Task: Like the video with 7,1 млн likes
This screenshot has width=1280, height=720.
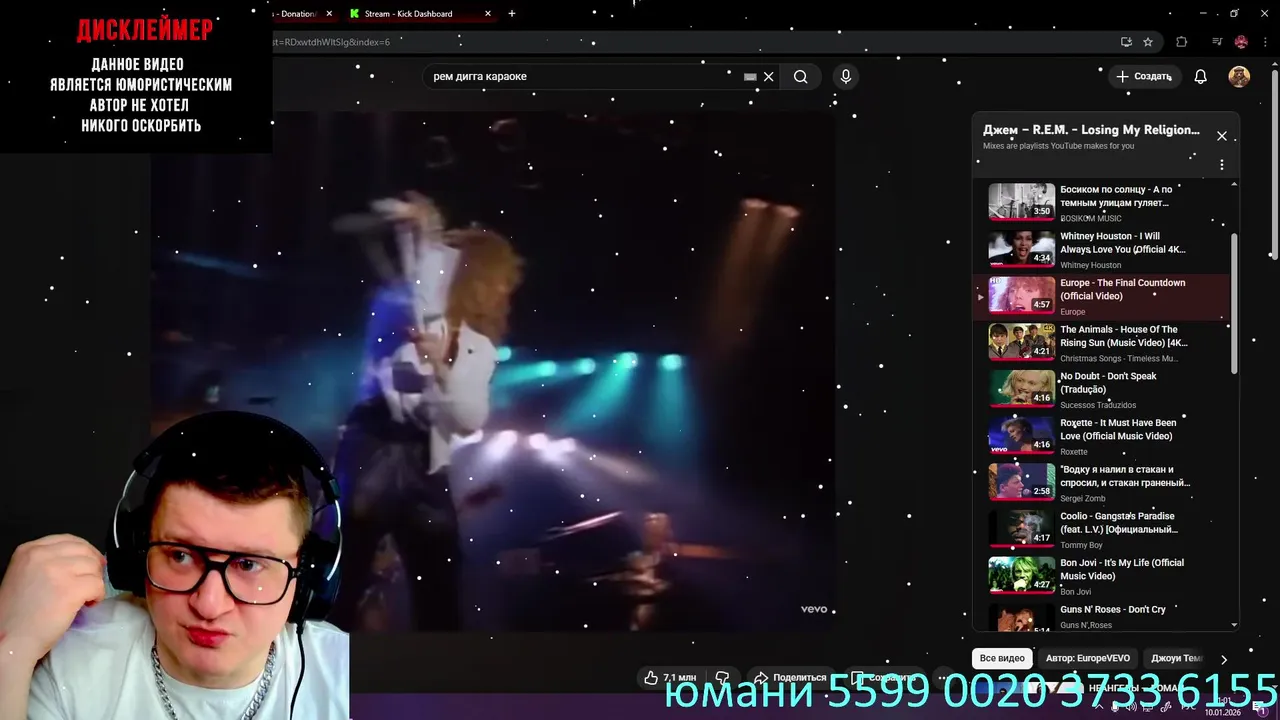Action: (x=671, y=678)
